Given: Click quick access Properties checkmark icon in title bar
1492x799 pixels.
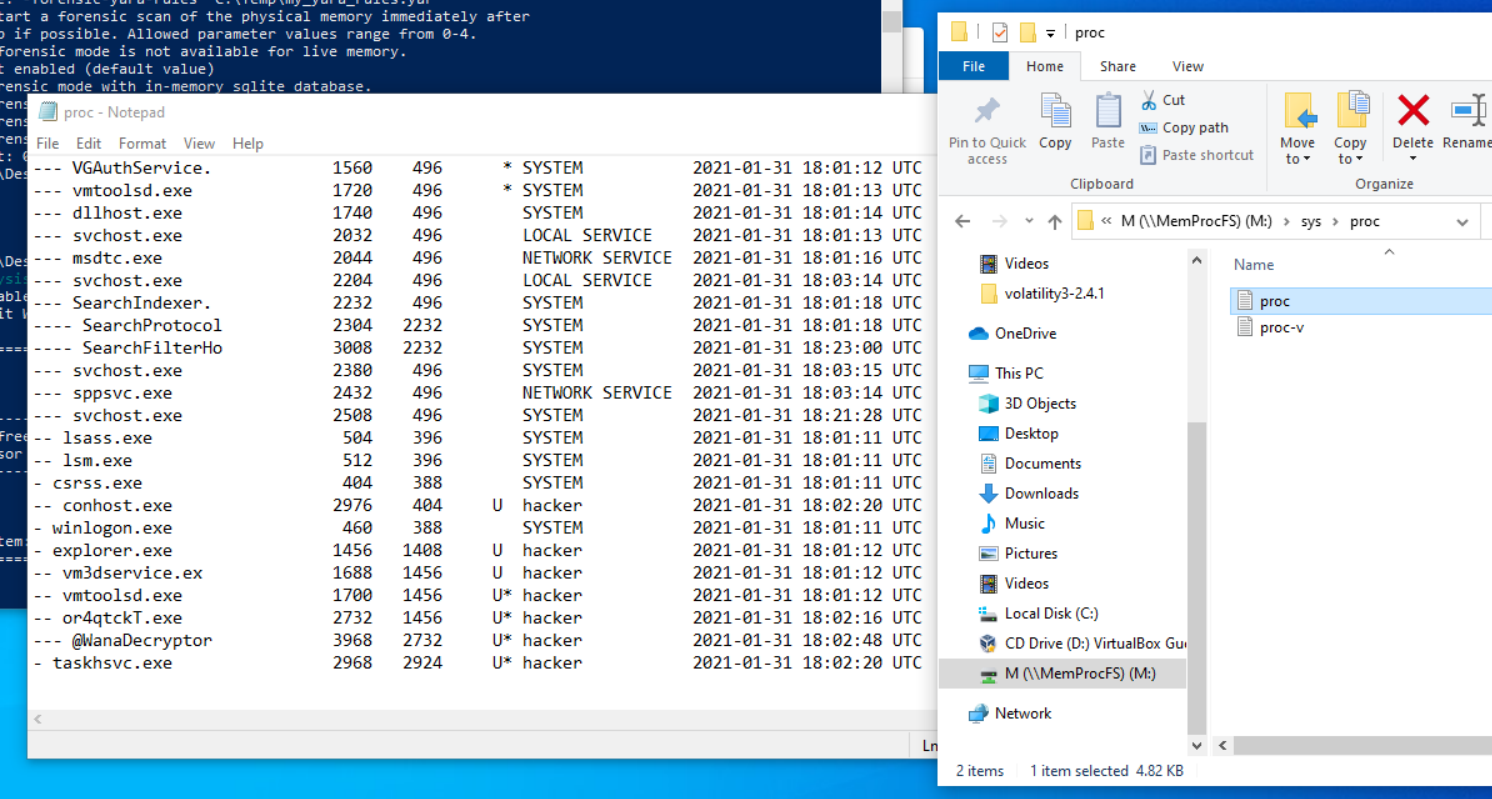Looking at the screenshot, I should (x=1000, y=33).
